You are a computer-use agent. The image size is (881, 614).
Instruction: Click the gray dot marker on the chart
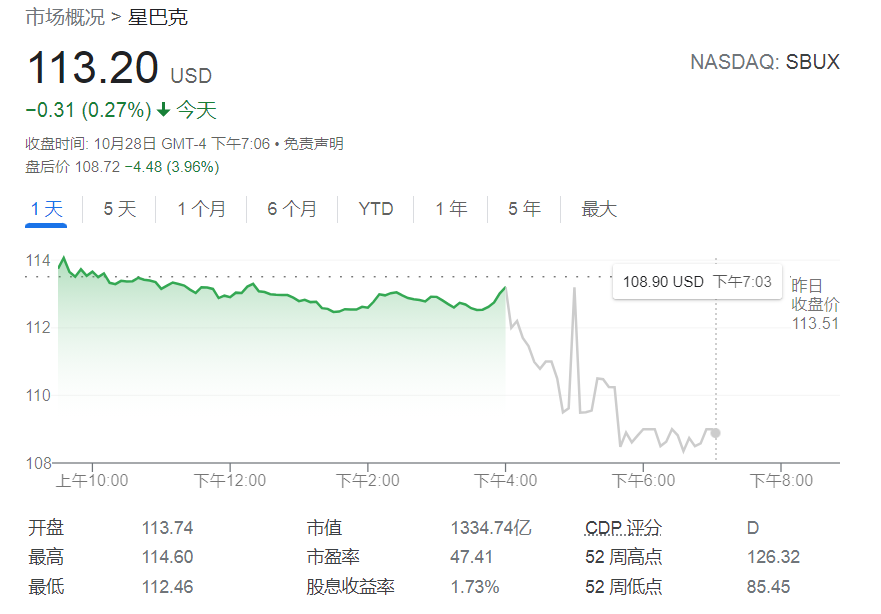click(716, 433)
